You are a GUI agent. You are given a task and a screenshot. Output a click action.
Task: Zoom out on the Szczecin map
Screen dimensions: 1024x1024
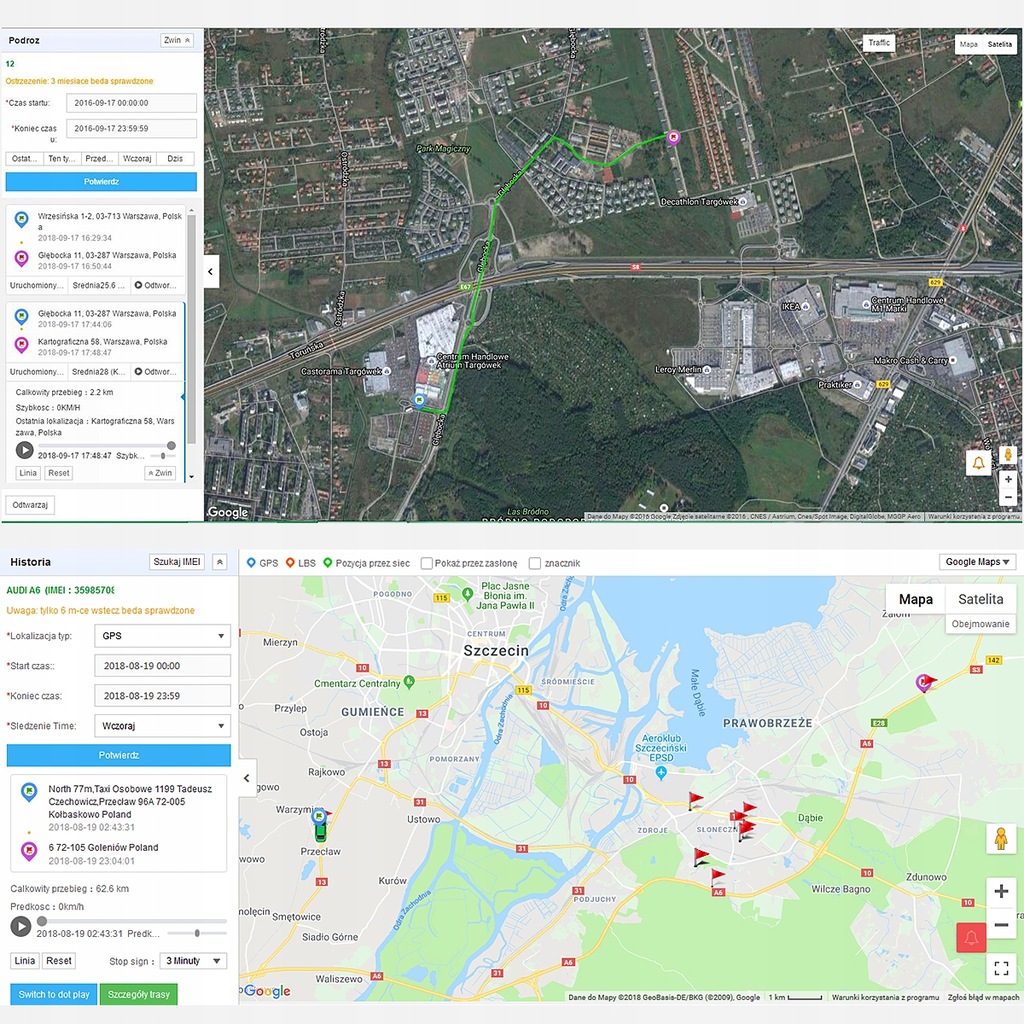1001,924
